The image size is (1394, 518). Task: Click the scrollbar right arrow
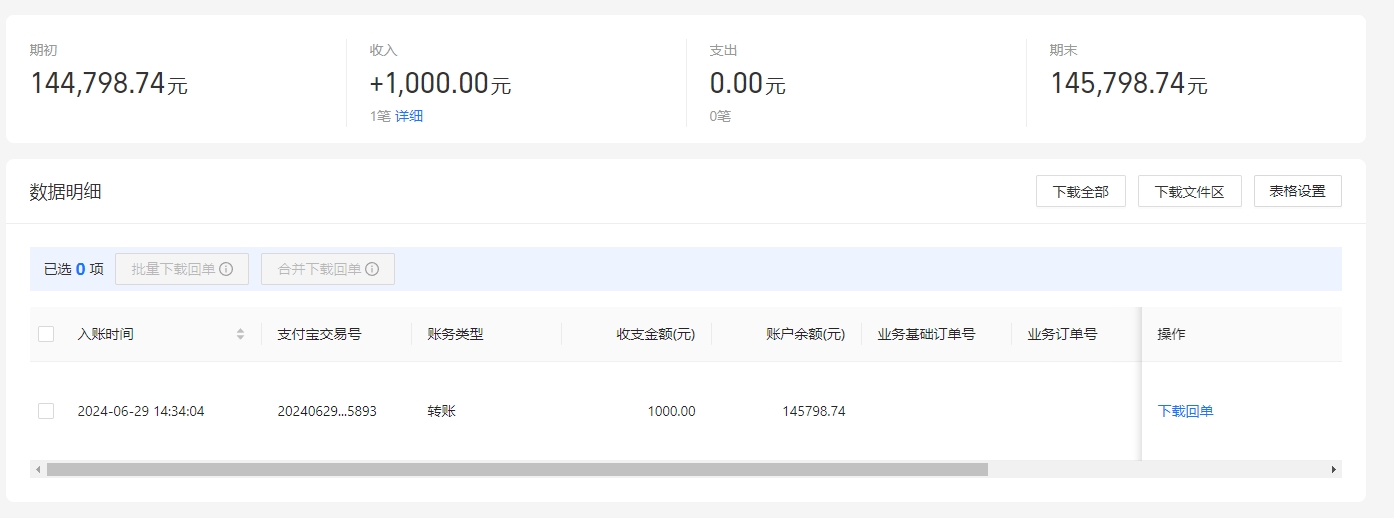pos(1333,469)
